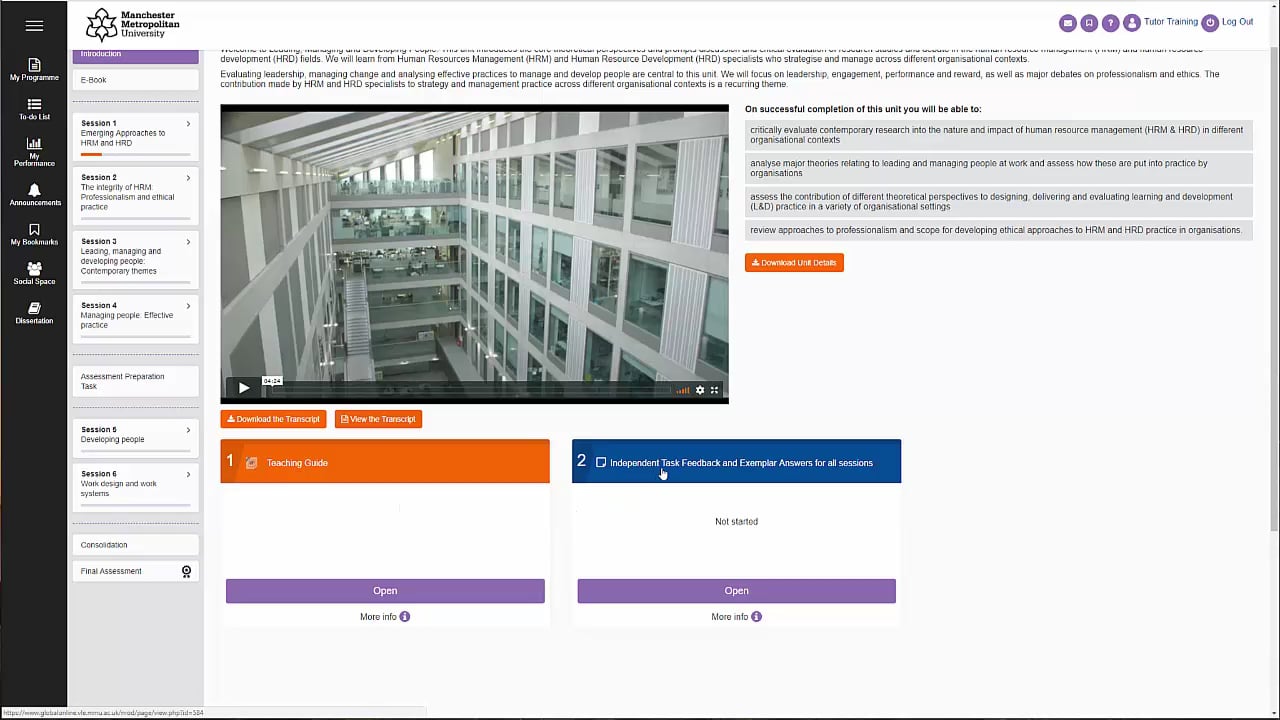
Task: Click View the Transcript button
Action: [x=378, y=419]
